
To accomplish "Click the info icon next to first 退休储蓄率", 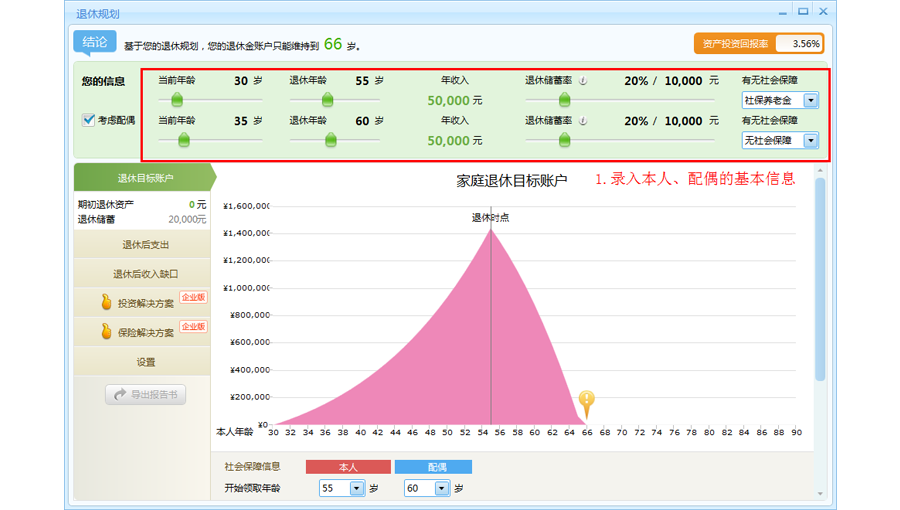I will coord(583,81).
